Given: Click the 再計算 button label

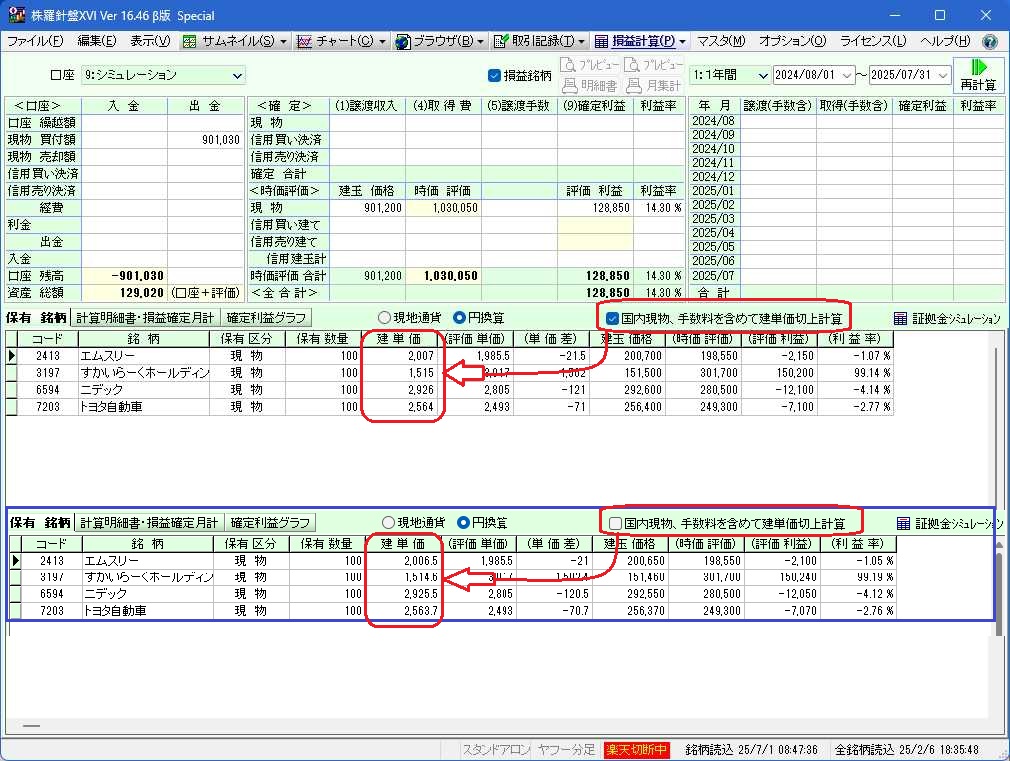Looking at the screenshot, I should coord(978,84).
